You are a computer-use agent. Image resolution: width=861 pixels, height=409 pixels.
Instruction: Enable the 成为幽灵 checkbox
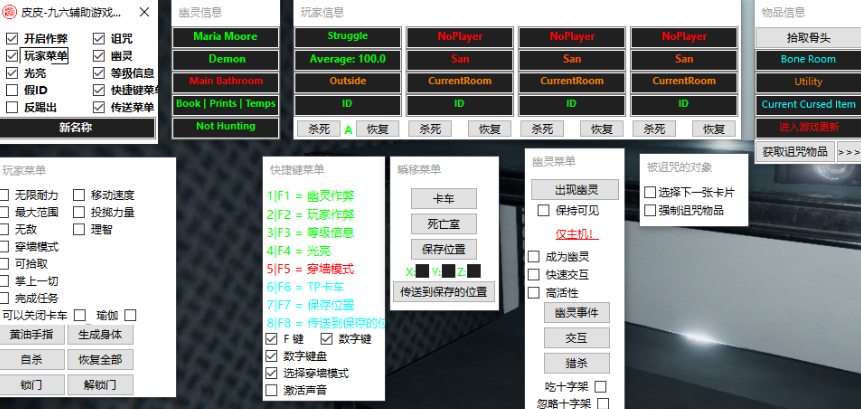click(534, 257)
